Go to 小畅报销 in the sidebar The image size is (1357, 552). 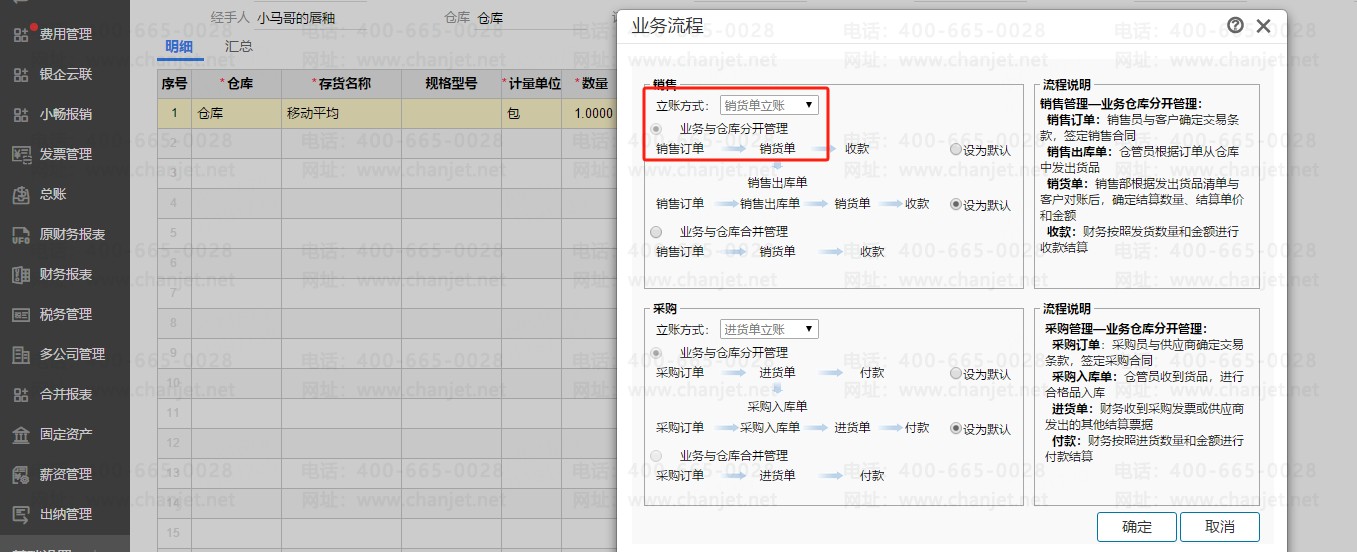[x=65, y=114]
